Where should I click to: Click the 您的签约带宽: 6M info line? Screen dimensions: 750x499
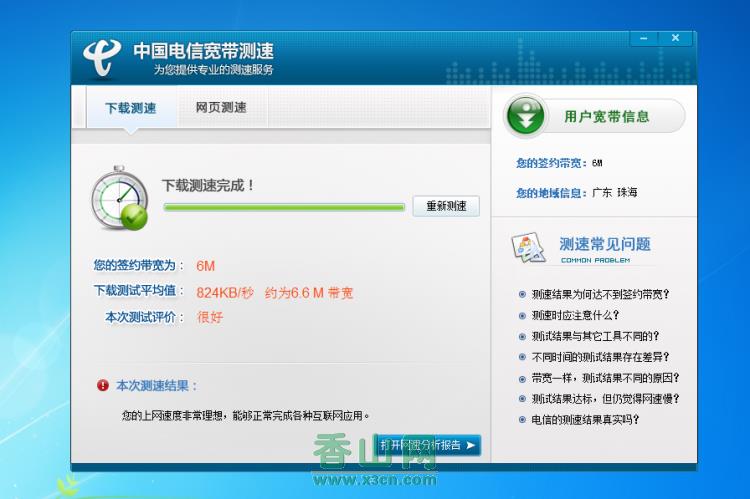tap(559, 163)
